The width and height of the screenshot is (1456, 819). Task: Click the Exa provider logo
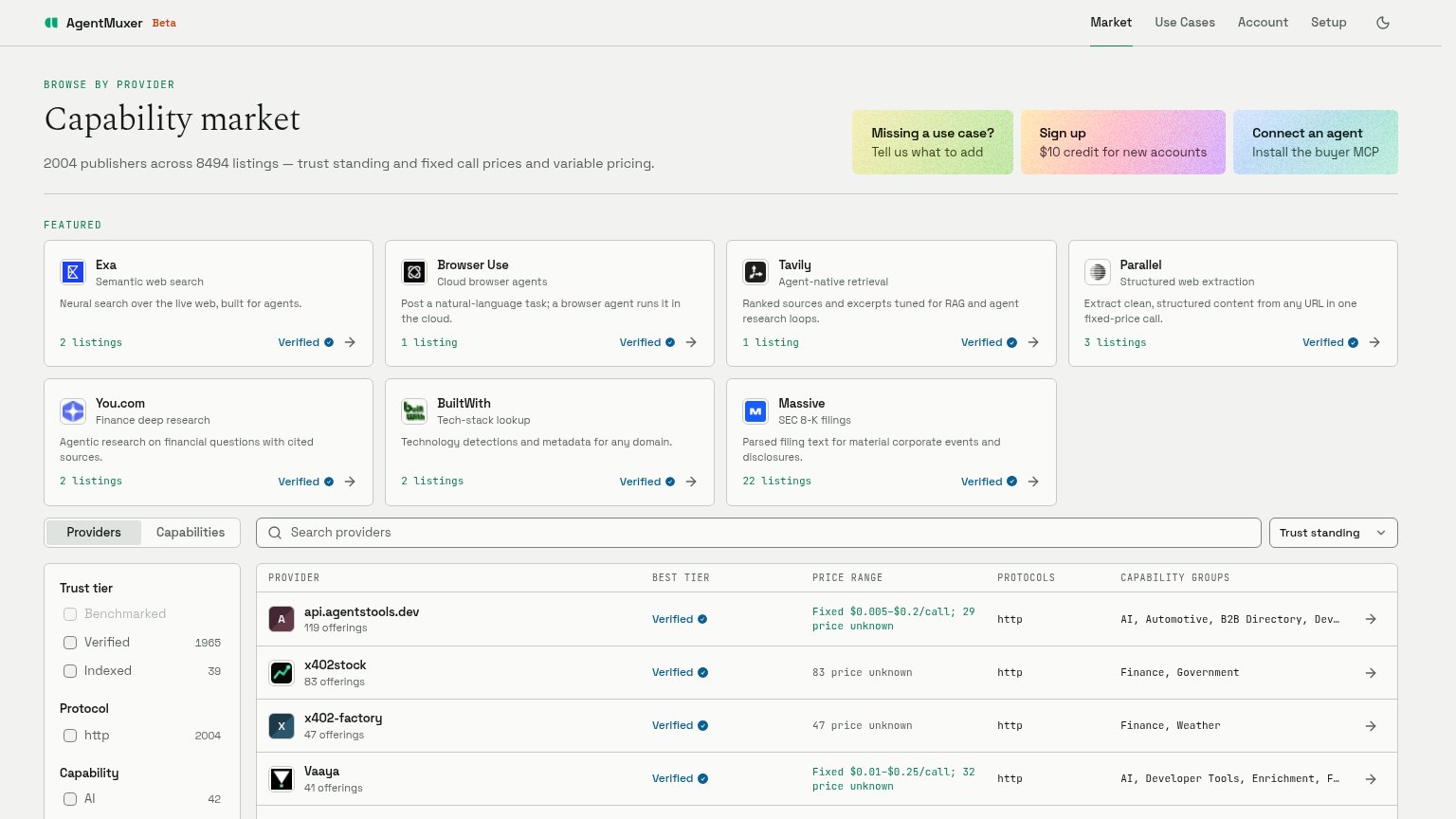coord(73,272)
